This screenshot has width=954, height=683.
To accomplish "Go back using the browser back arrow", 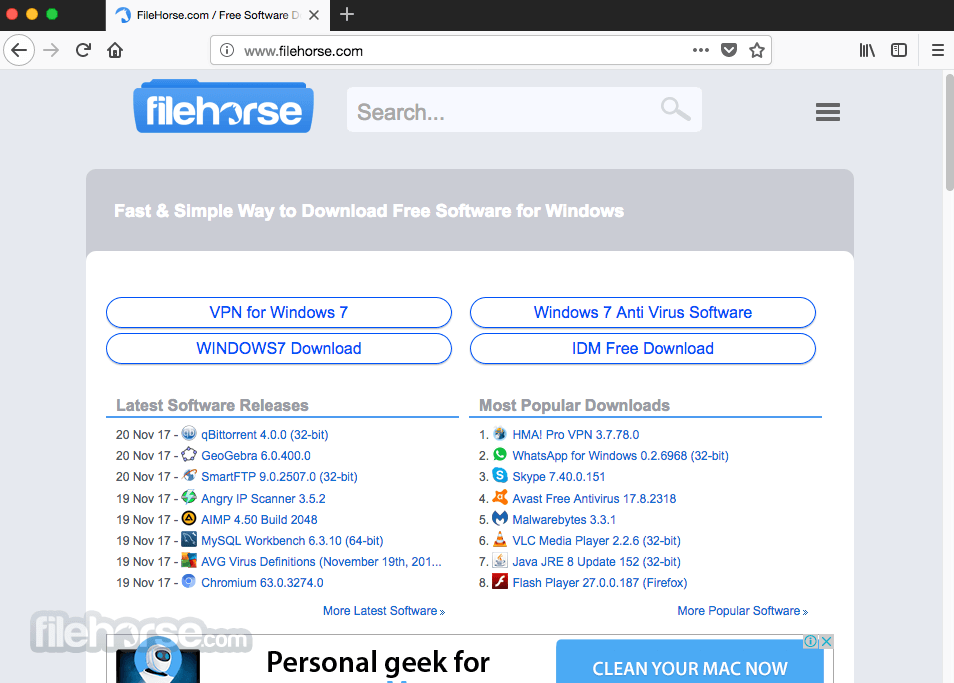I will point(19,50).
